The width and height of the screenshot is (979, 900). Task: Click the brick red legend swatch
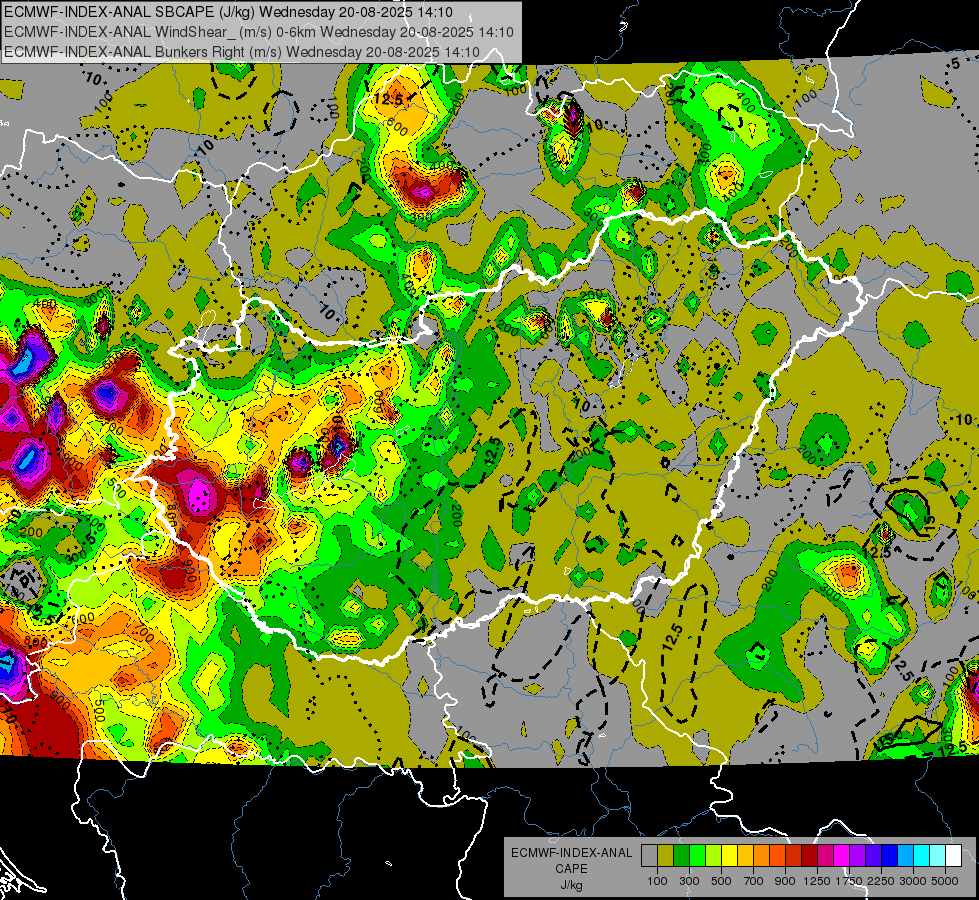click(x=794, y=855)
